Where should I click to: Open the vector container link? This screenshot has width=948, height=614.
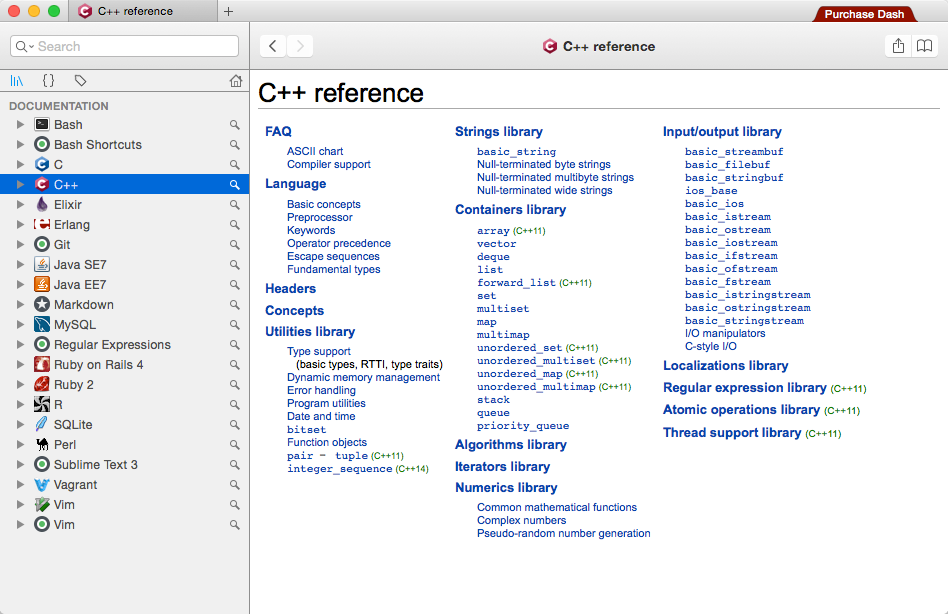496,244
